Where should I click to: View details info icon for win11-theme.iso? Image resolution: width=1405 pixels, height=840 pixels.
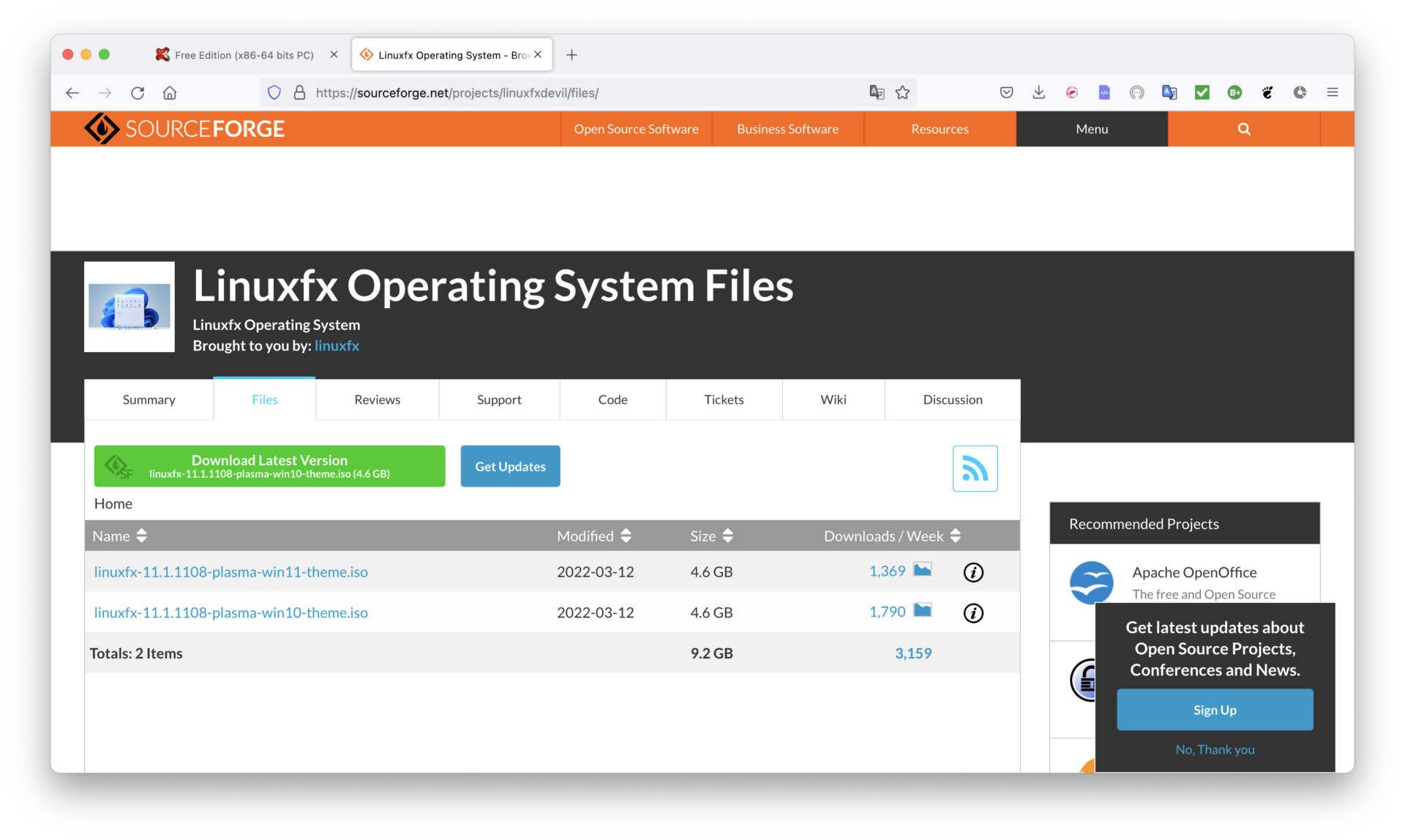(x=973, y=572)
